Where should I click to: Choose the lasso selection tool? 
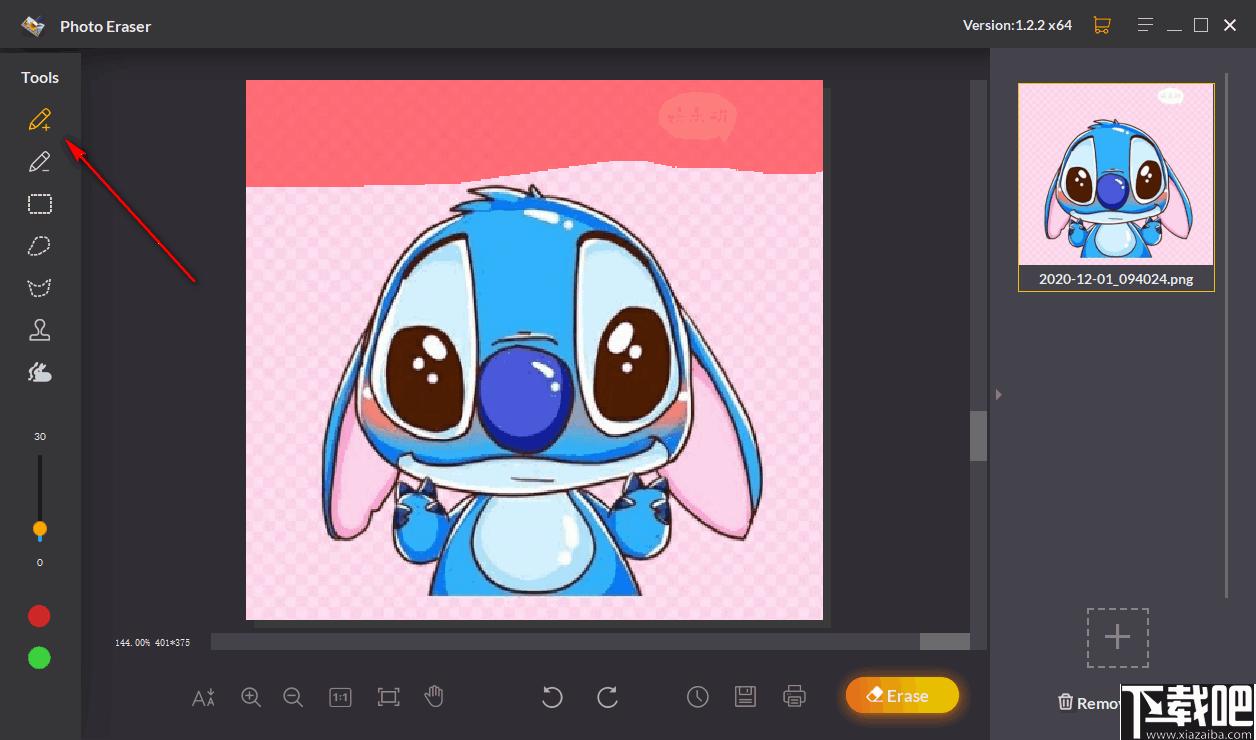pos(39,246)
